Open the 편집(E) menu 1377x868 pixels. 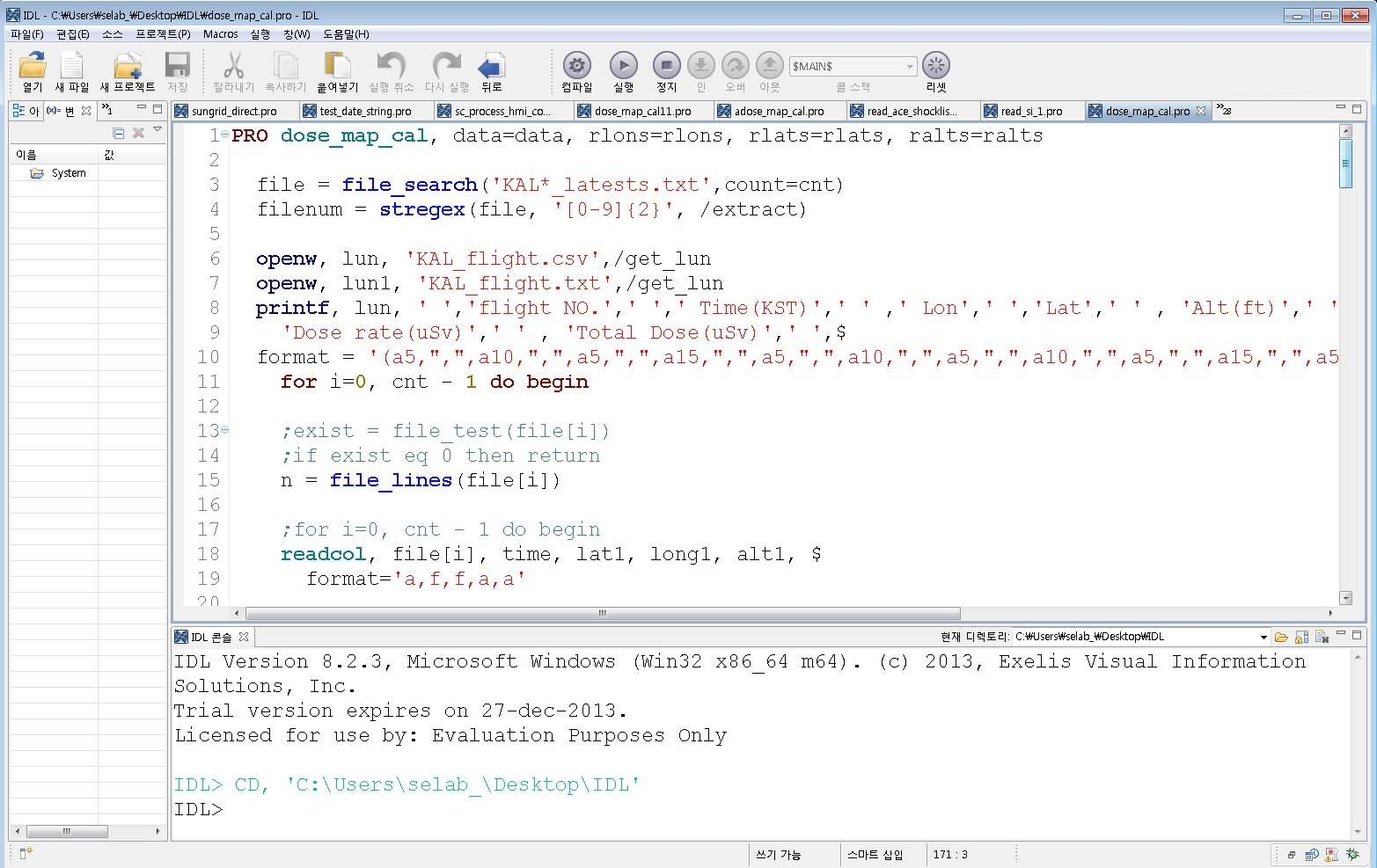[72, 34]
